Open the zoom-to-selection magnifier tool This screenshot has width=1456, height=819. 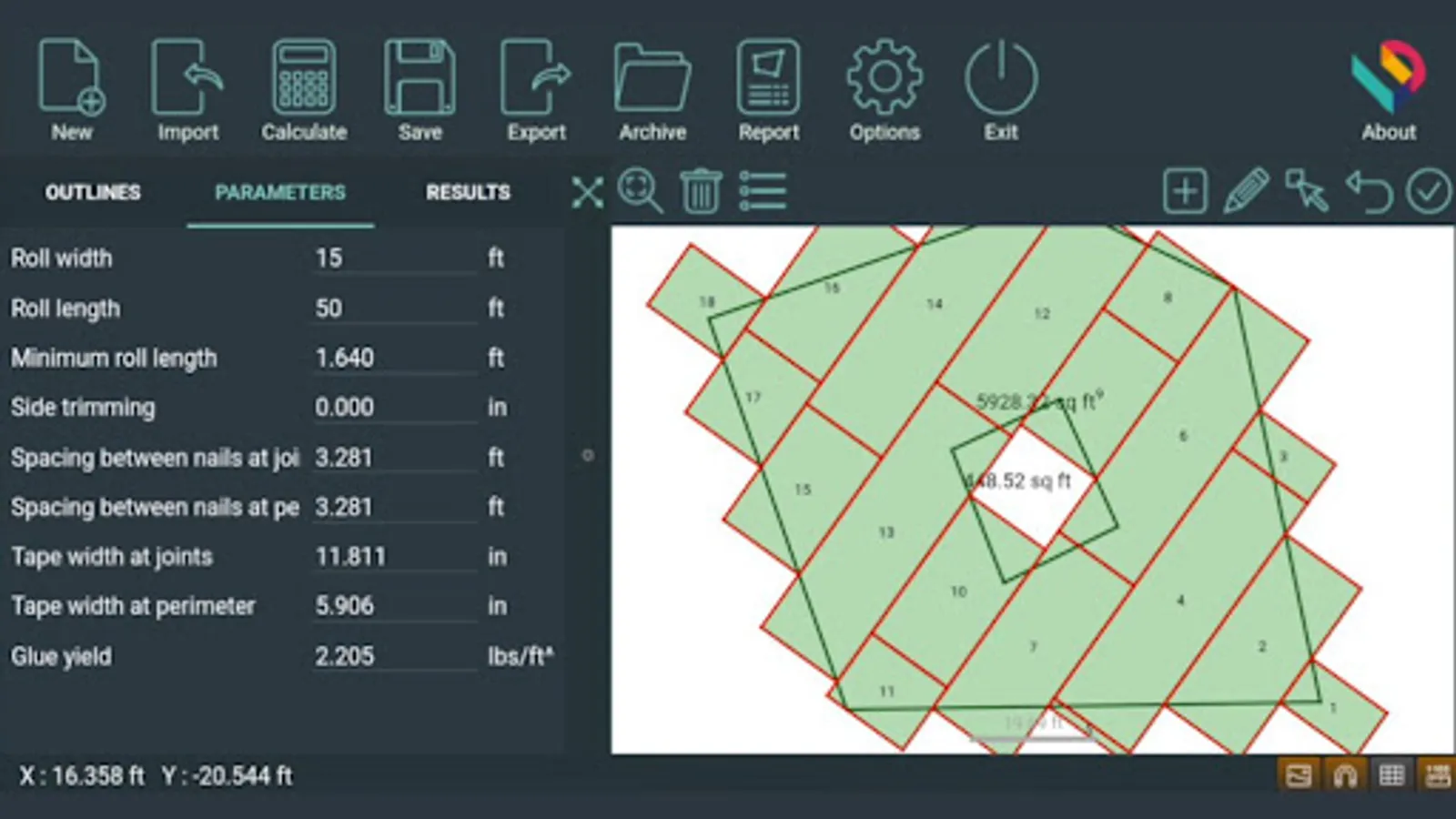click(x=641, y=191)
